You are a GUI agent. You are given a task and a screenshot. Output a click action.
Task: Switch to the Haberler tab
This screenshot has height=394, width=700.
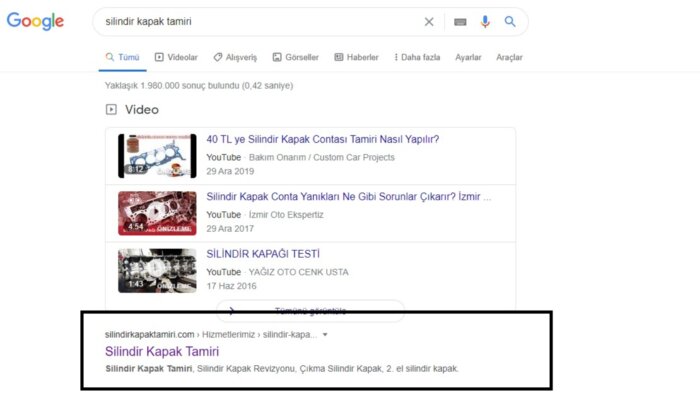tap(356, 57)
